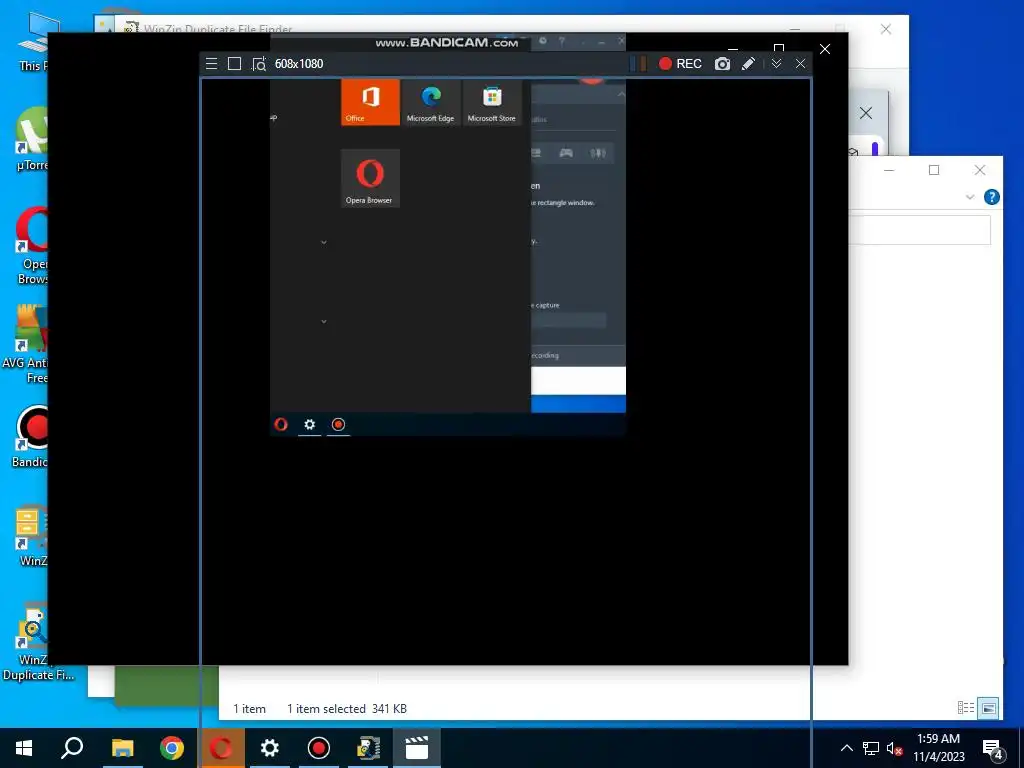Switch File Explorer to large thumbnails view

pyautogui.click(x=989, y=707)
